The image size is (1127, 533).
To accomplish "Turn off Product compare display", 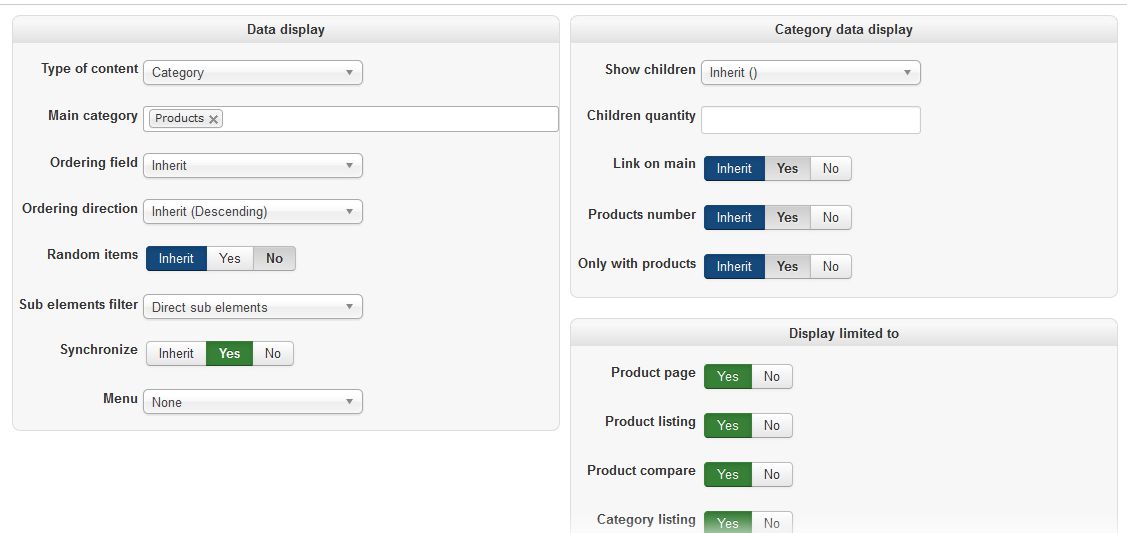I will coord(772,474).
